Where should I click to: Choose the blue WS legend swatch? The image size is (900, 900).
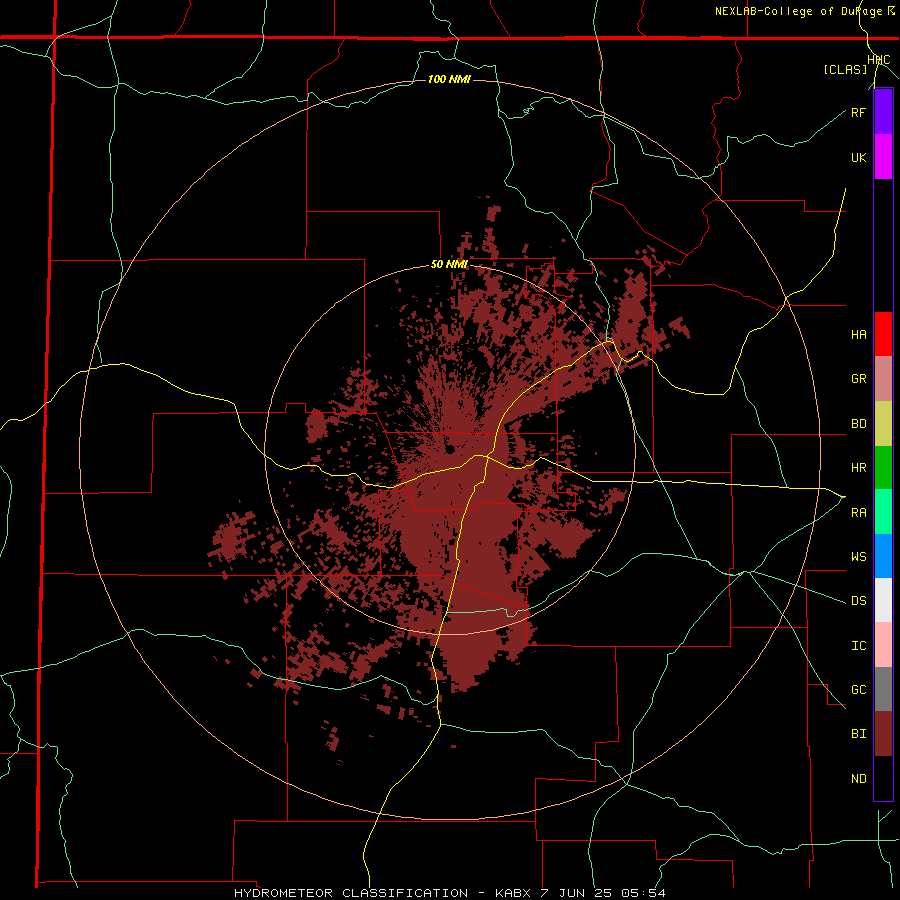tap(883, 556)
